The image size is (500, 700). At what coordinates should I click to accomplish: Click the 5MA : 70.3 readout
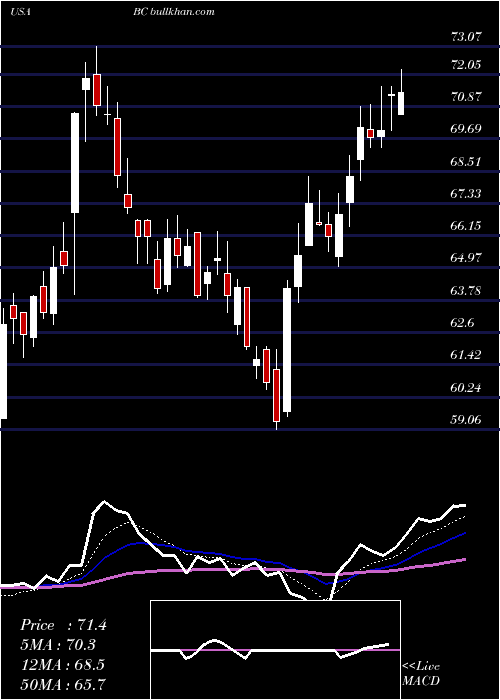point(58,645)
